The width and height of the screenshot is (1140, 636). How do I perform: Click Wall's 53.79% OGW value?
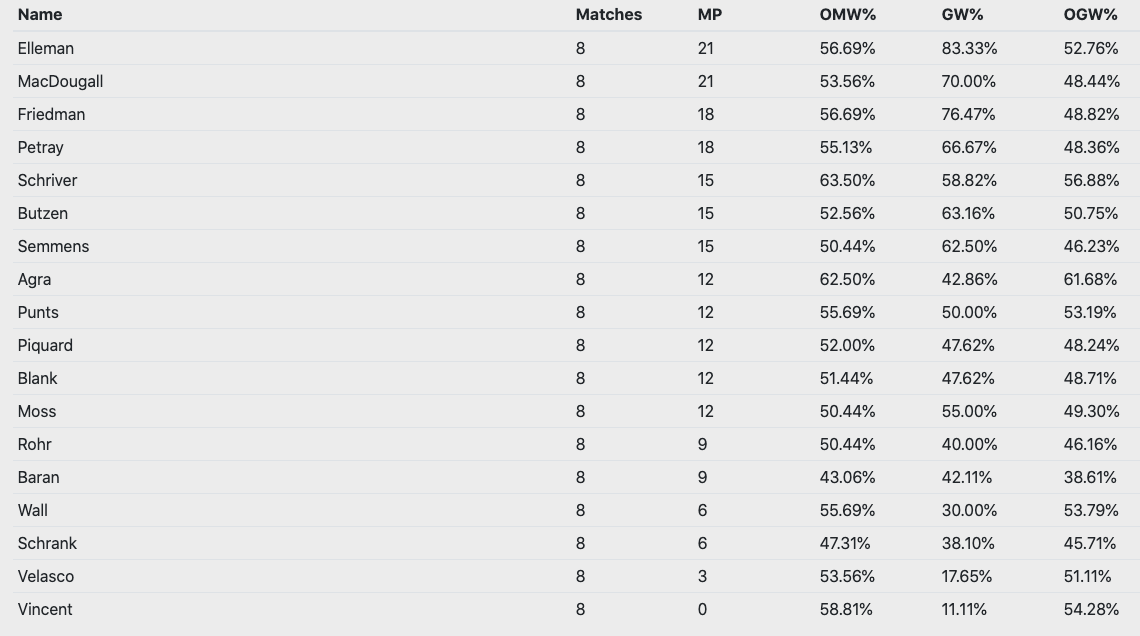point(1091,510)
